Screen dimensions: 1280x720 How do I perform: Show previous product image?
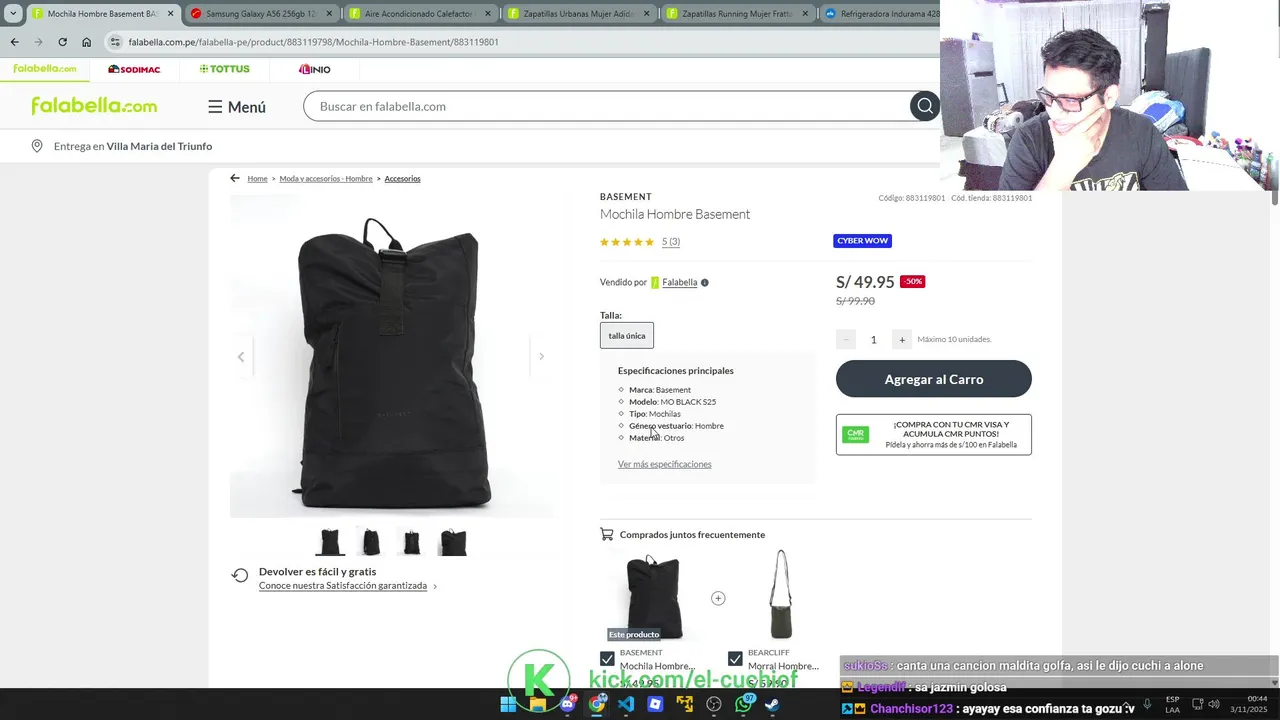pyautogui.click(x=241, y=357)
